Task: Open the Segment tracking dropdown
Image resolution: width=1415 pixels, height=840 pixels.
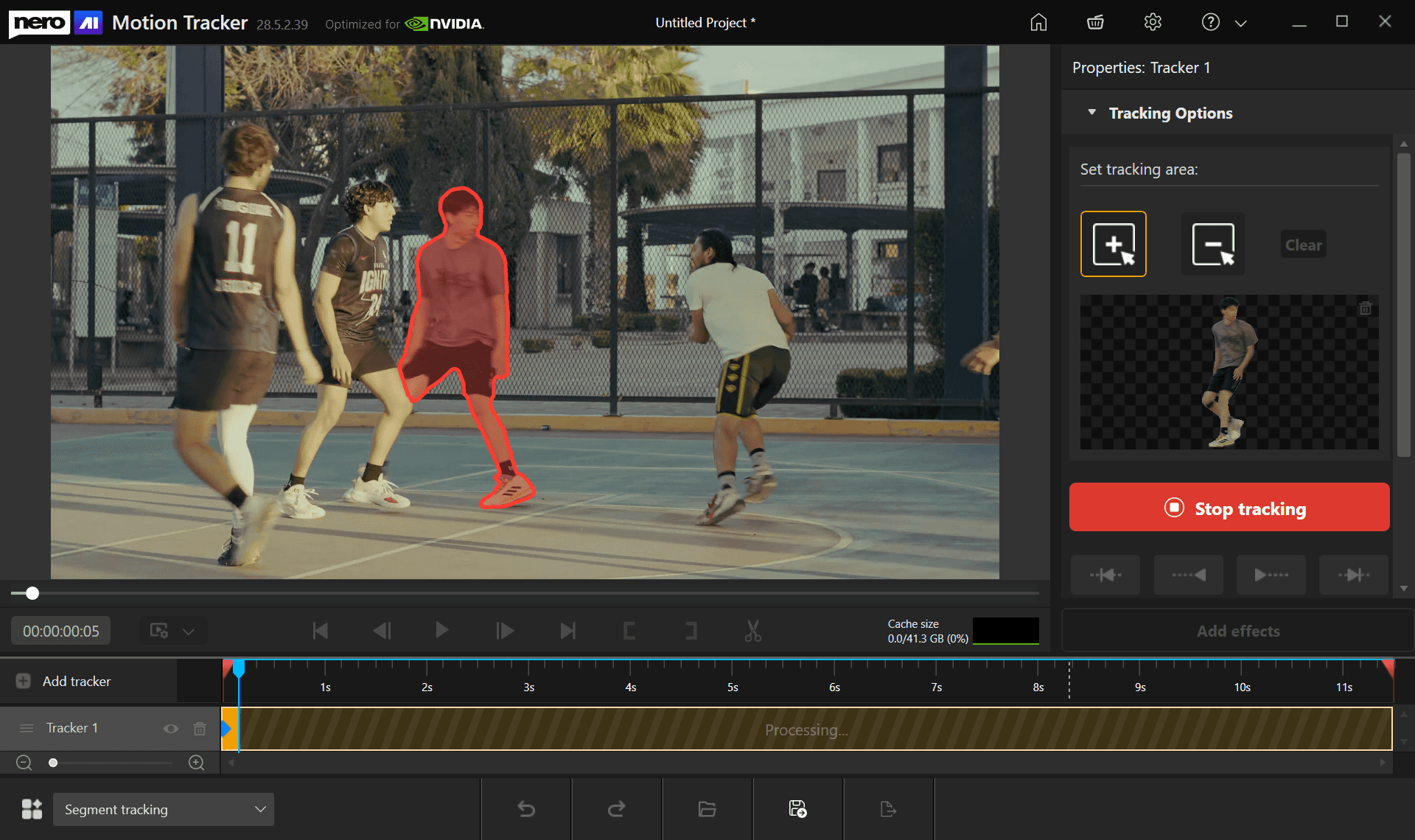Action: point(163,809)
